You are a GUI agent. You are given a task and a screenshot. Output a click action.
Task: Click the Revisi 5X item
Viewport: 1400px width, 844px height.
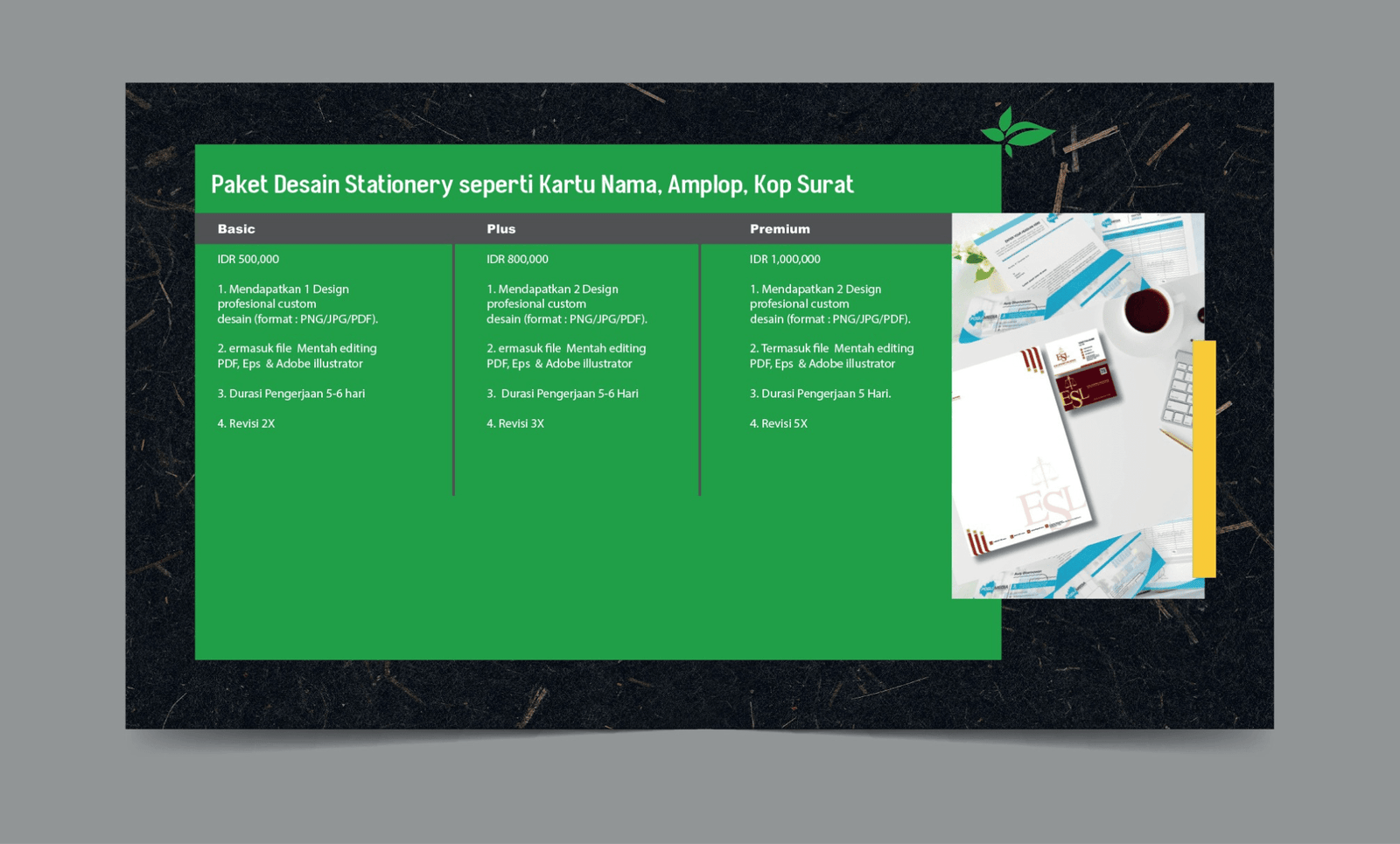coord(778,423)
